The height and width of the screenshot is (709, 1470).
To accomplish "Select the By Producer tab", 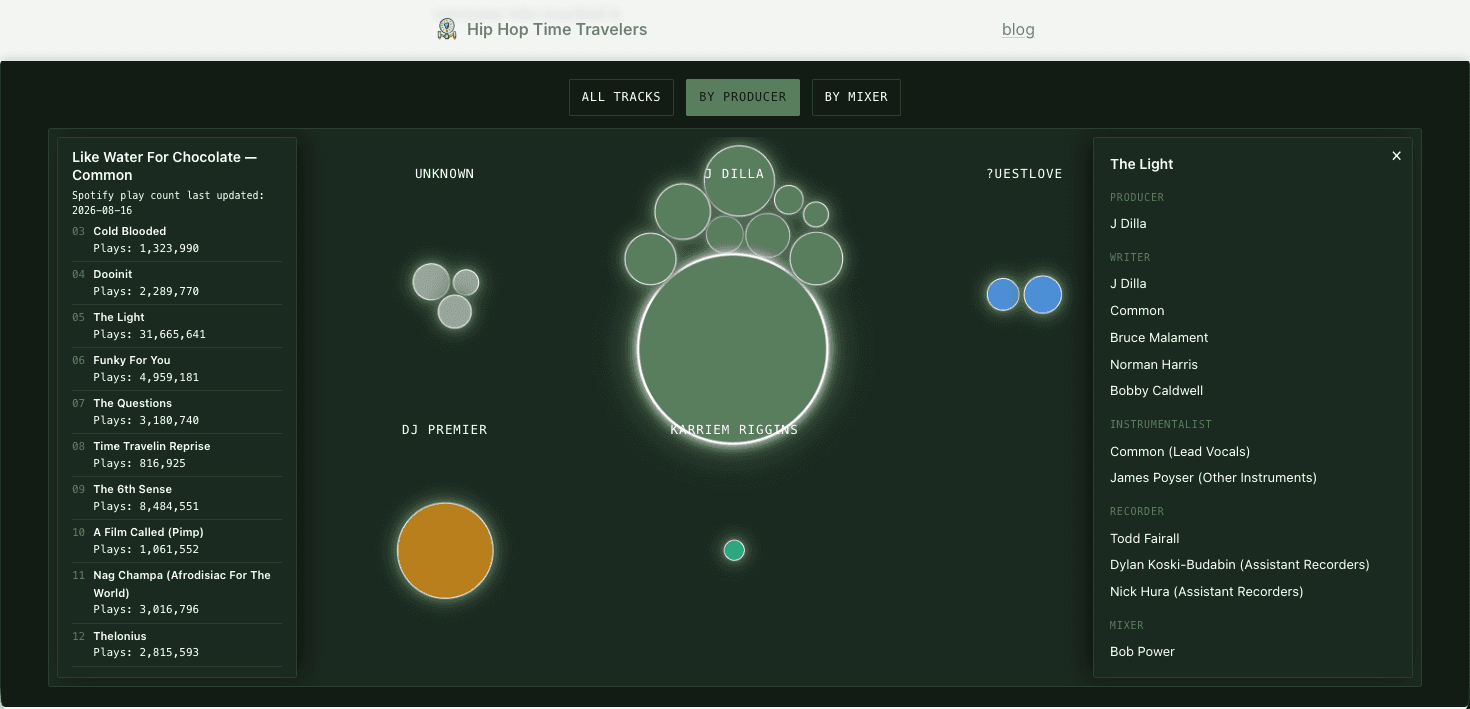I will (743, 97).
